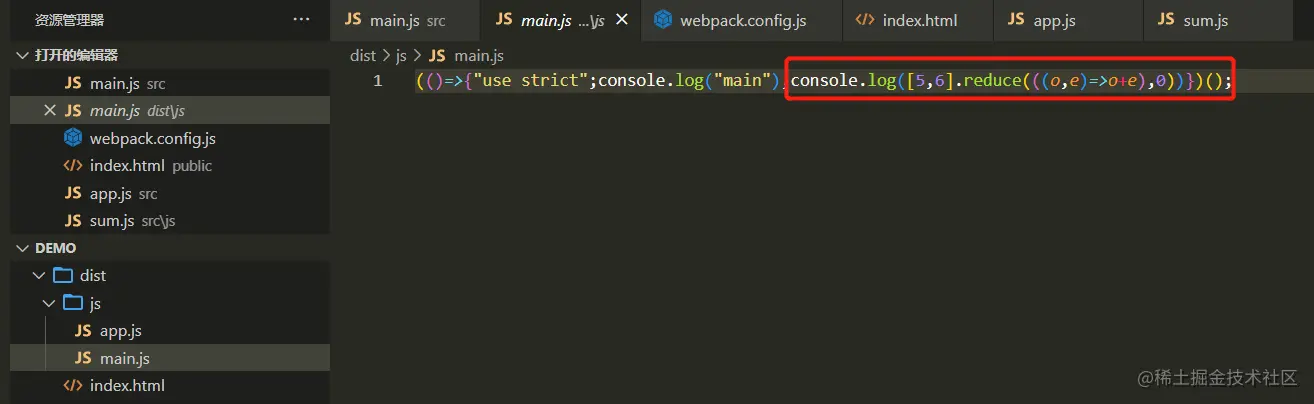The height and width of the screenshot is (404, 1314).
Task: Open the explorer panel's more actions menu
Action: (x=301, y=19)
